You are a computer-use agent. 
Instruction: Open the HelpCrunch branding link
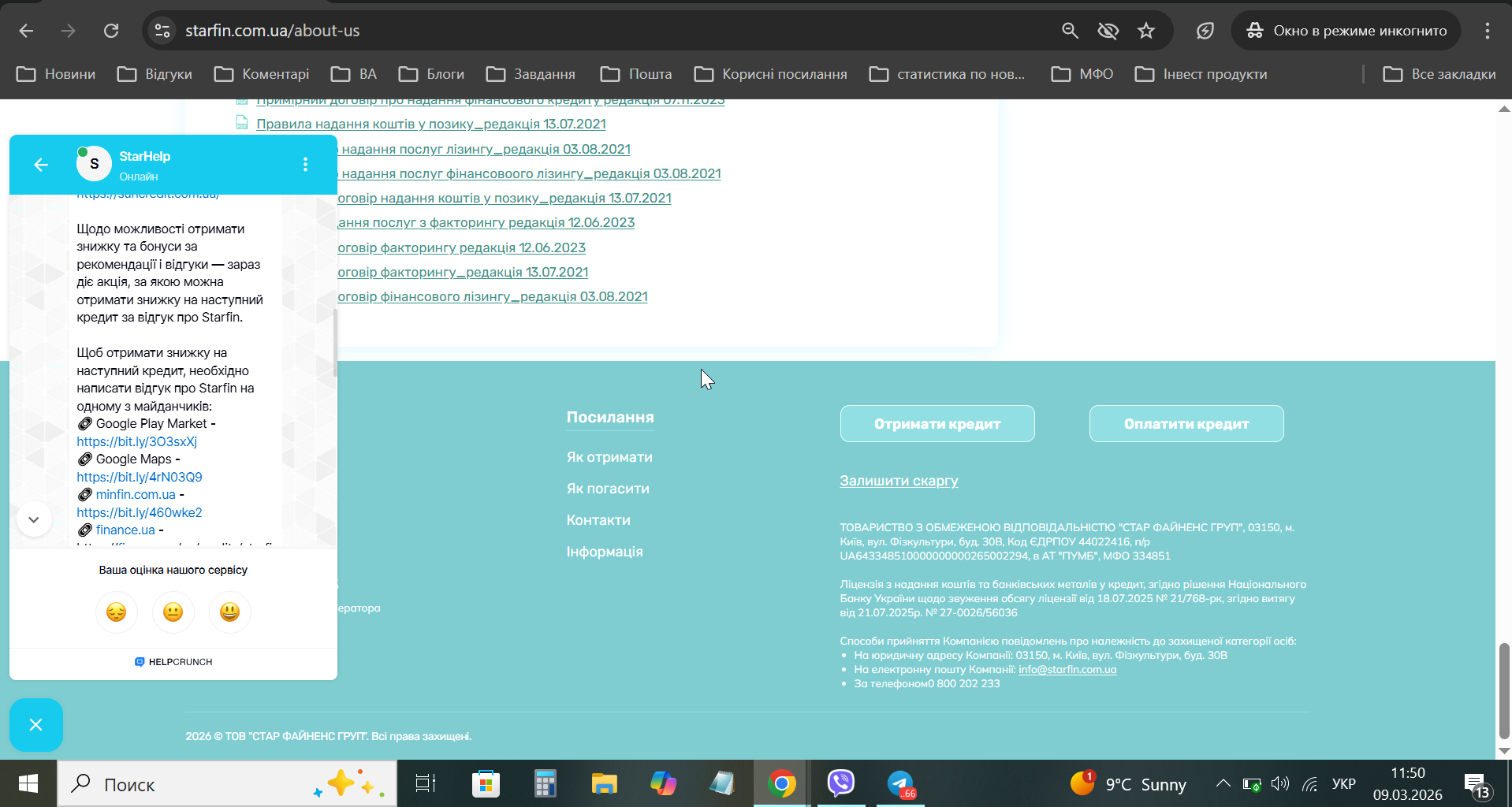click(173, 662)
